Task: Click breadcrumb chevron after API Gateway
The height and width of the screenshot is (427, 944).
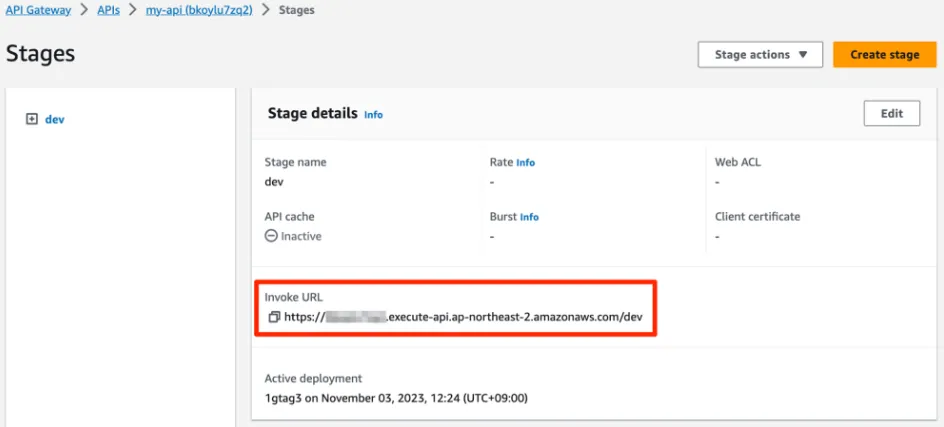Action: coord(85,10)
